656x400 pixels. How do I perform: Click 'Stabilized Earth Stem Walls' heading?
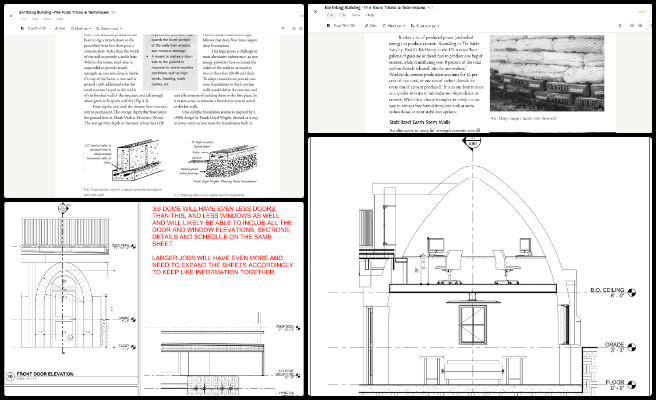(x=419, y=122)
